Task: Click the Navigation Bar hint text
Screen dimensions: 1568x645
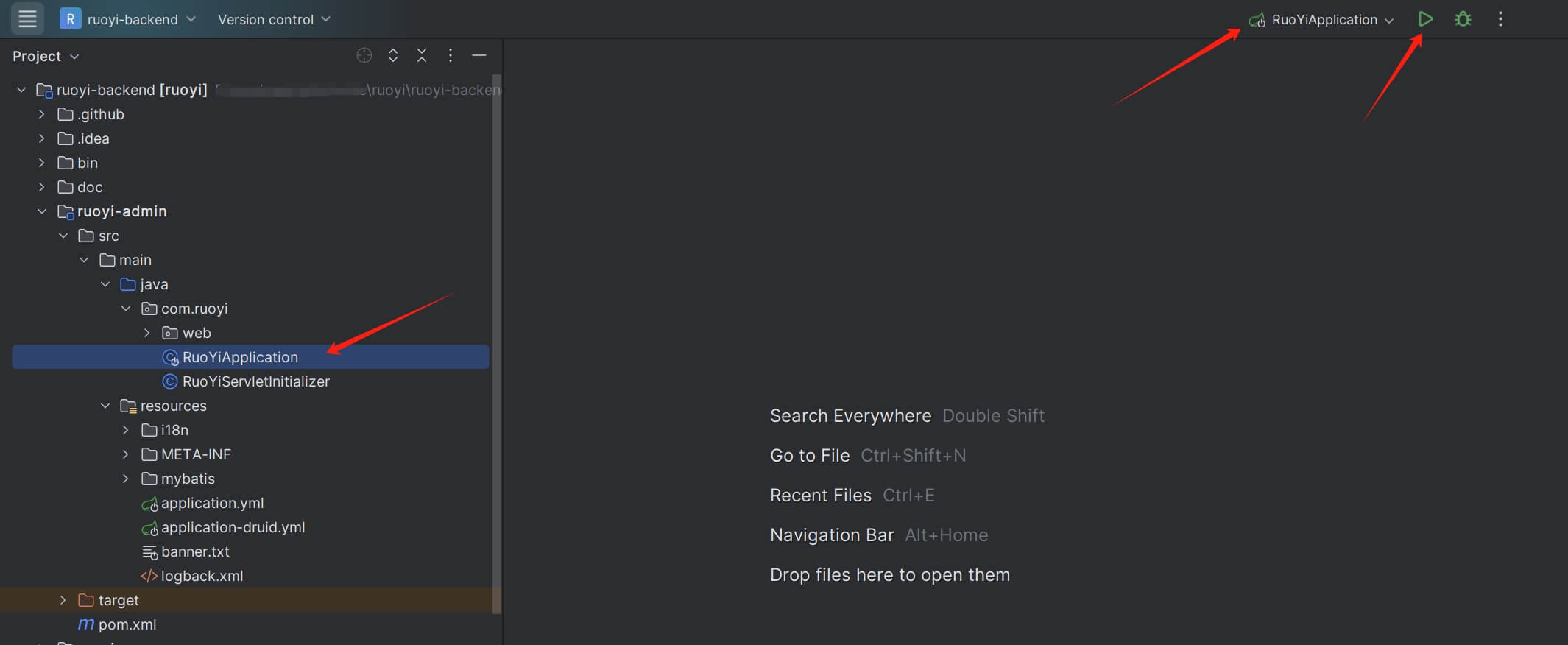Action: pyautogui.click(x=832, y=535)
